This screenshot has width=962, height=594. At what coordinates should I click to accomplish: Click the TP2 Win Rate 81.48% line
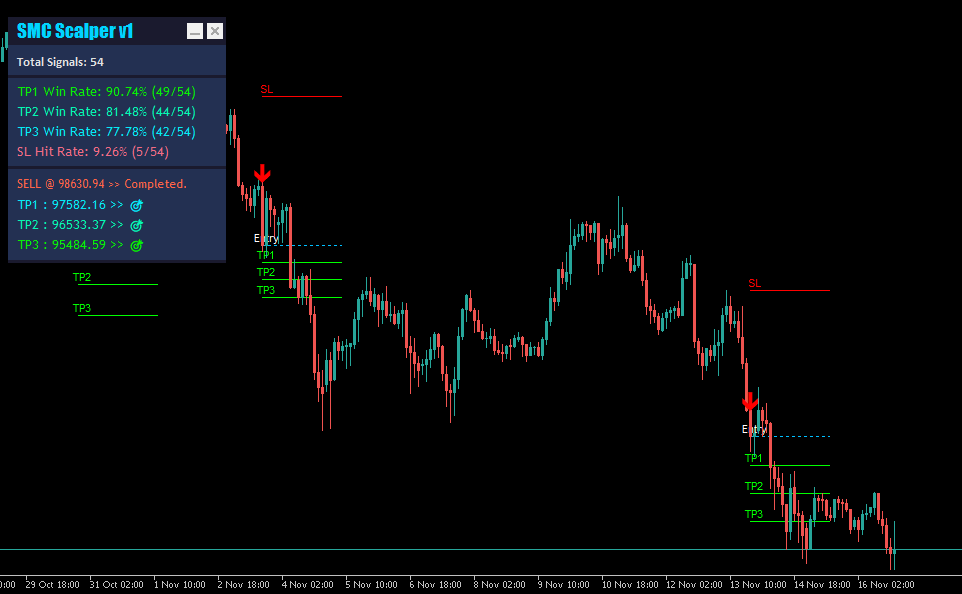pos(107,112)
